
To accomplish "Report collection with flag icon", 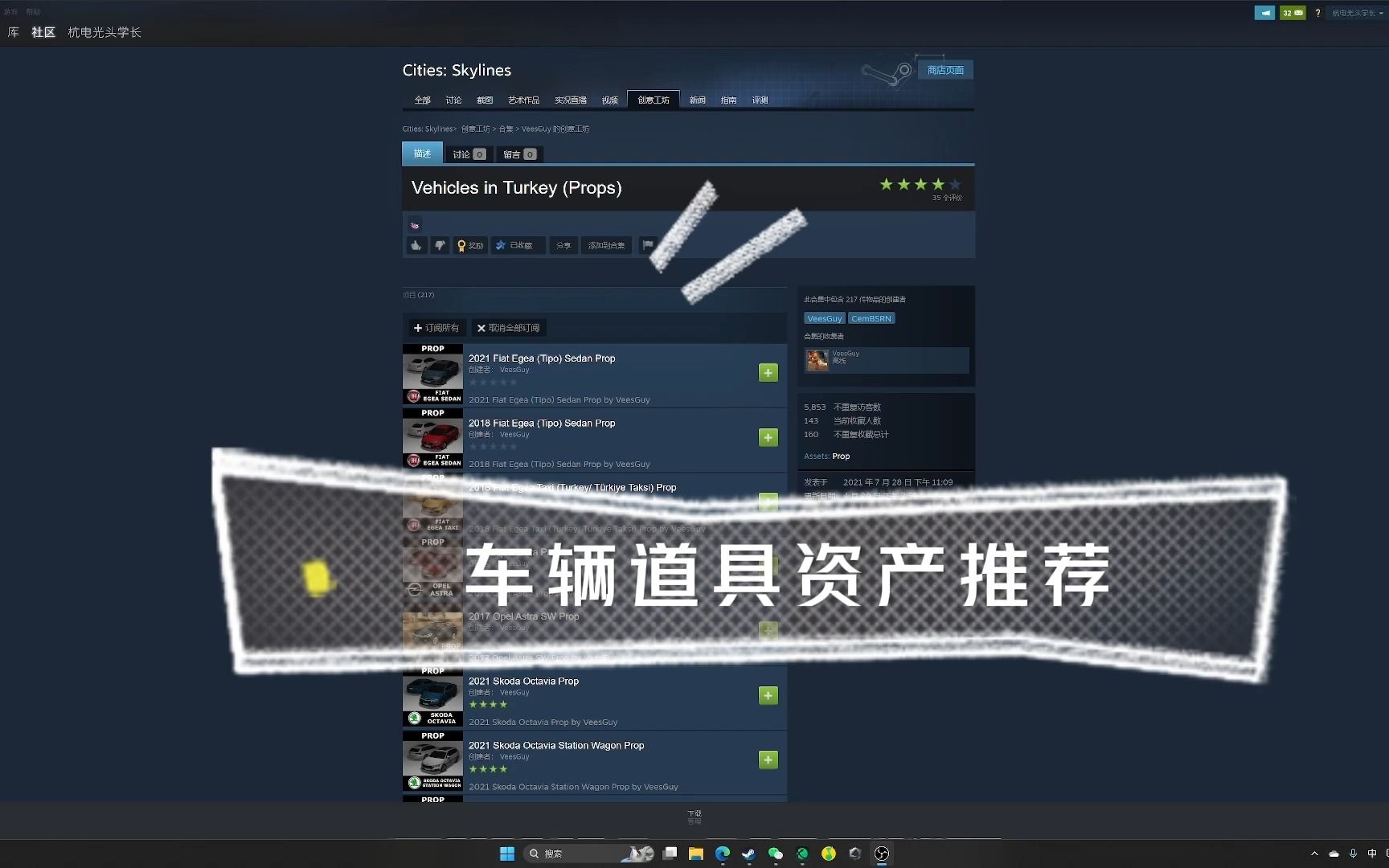I will 648,245.
